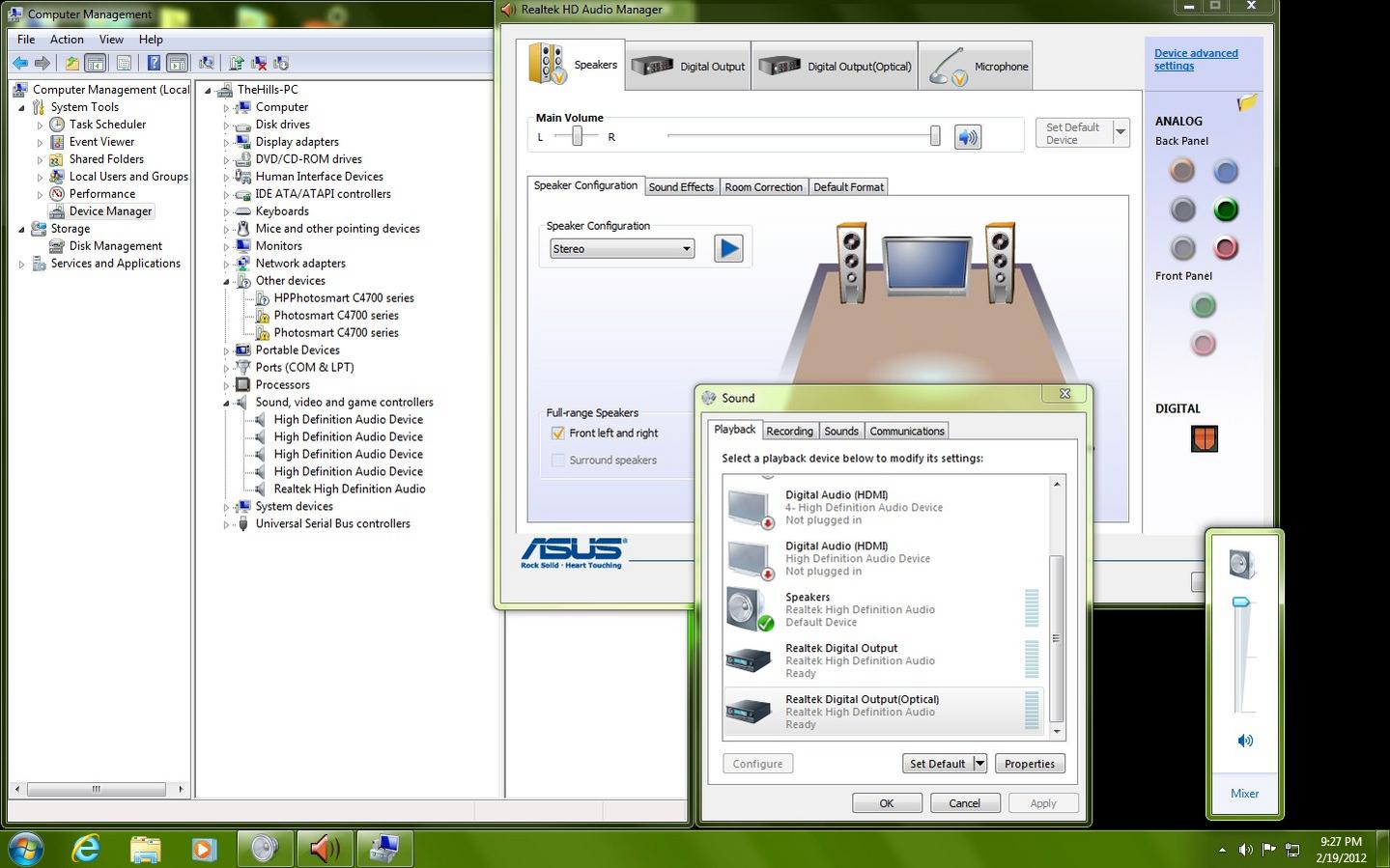
Task: Click the Forward arrow in Computer Management toolbar
Action: [x=42, y=63]
